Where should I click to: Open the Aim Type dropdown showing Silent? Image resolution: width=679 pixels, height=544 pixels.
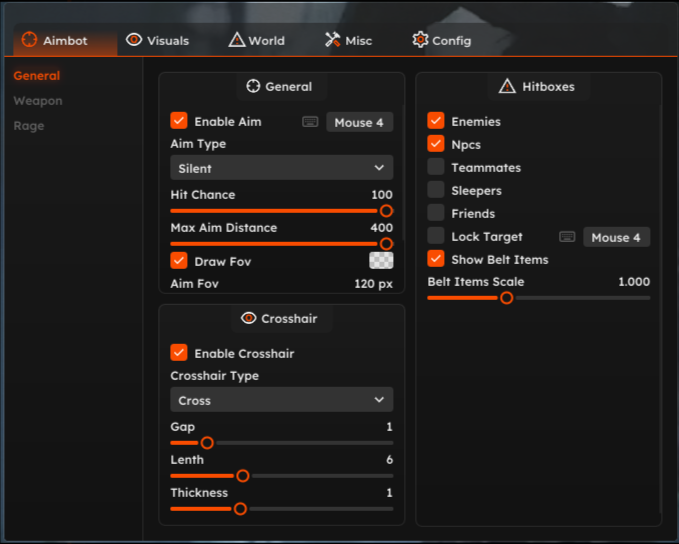(x=281, y=168)
